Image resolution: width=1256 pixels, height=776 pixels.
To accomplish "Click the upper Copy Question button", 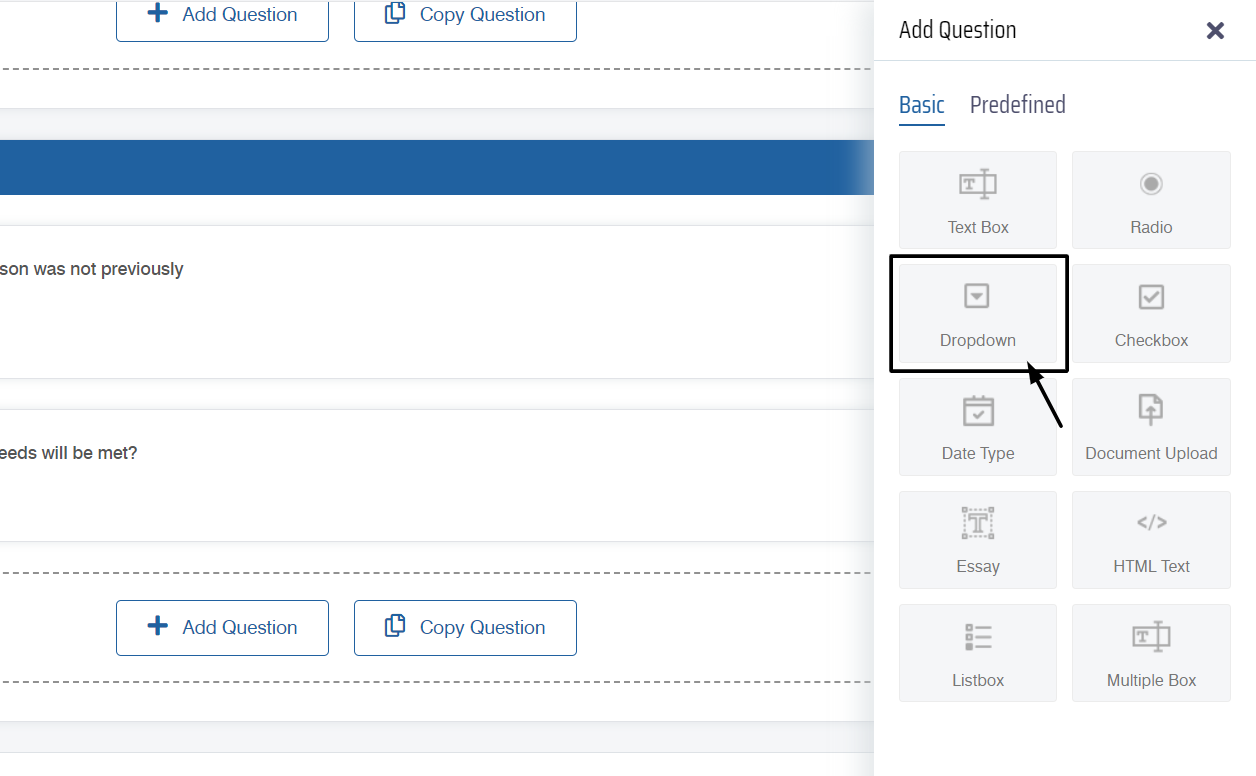I will (465, 16).
